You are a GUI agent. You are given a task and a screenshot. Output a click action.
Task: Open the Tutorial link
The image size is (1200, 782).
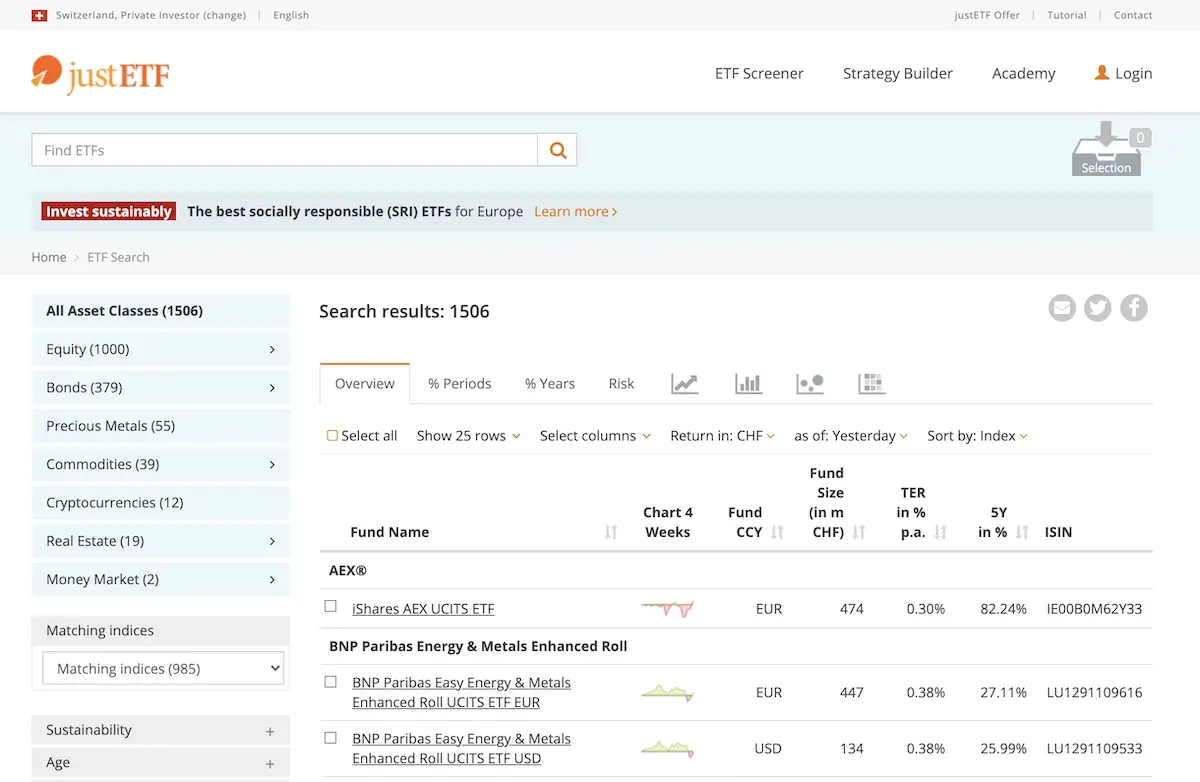(1067, 15)
